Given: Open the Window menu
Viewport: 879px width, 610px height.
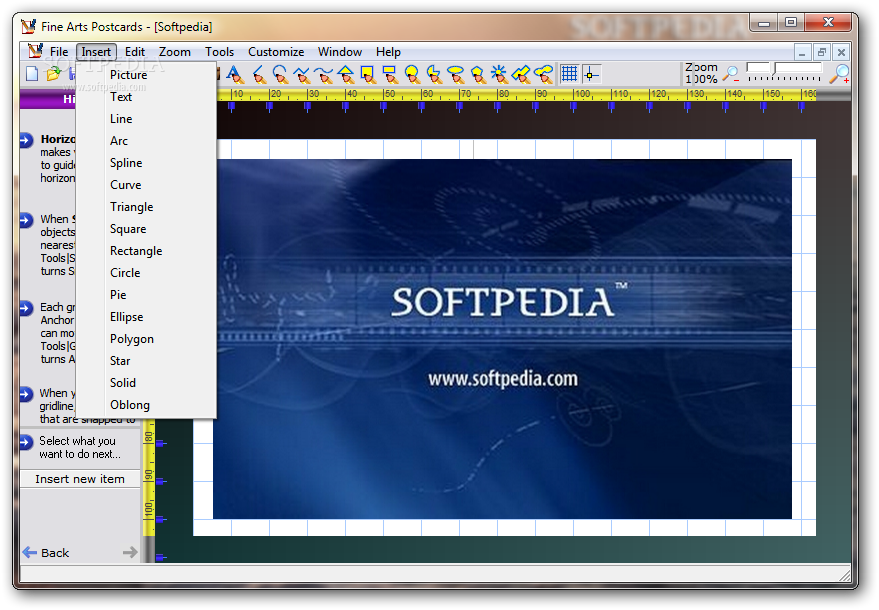Looking at the screenshot, I should pos(340,52).
